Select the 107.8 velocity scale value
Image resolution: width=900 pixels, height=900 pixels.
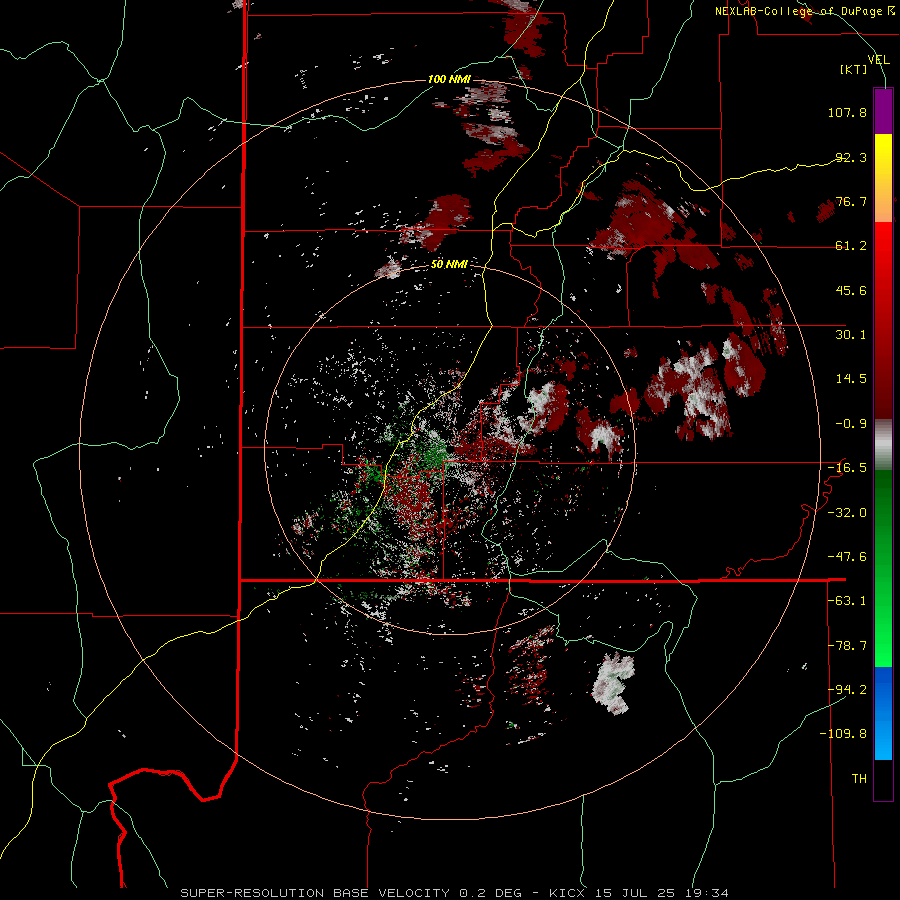(x=847, y=112)
